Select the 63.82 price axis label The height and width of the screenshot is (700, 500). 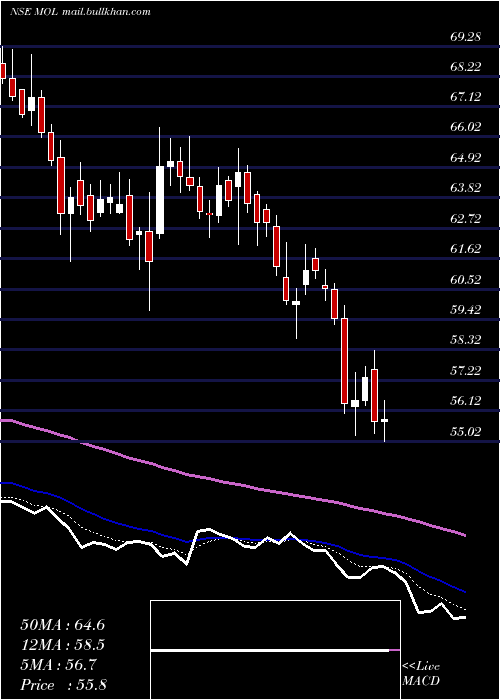point(466,188)
